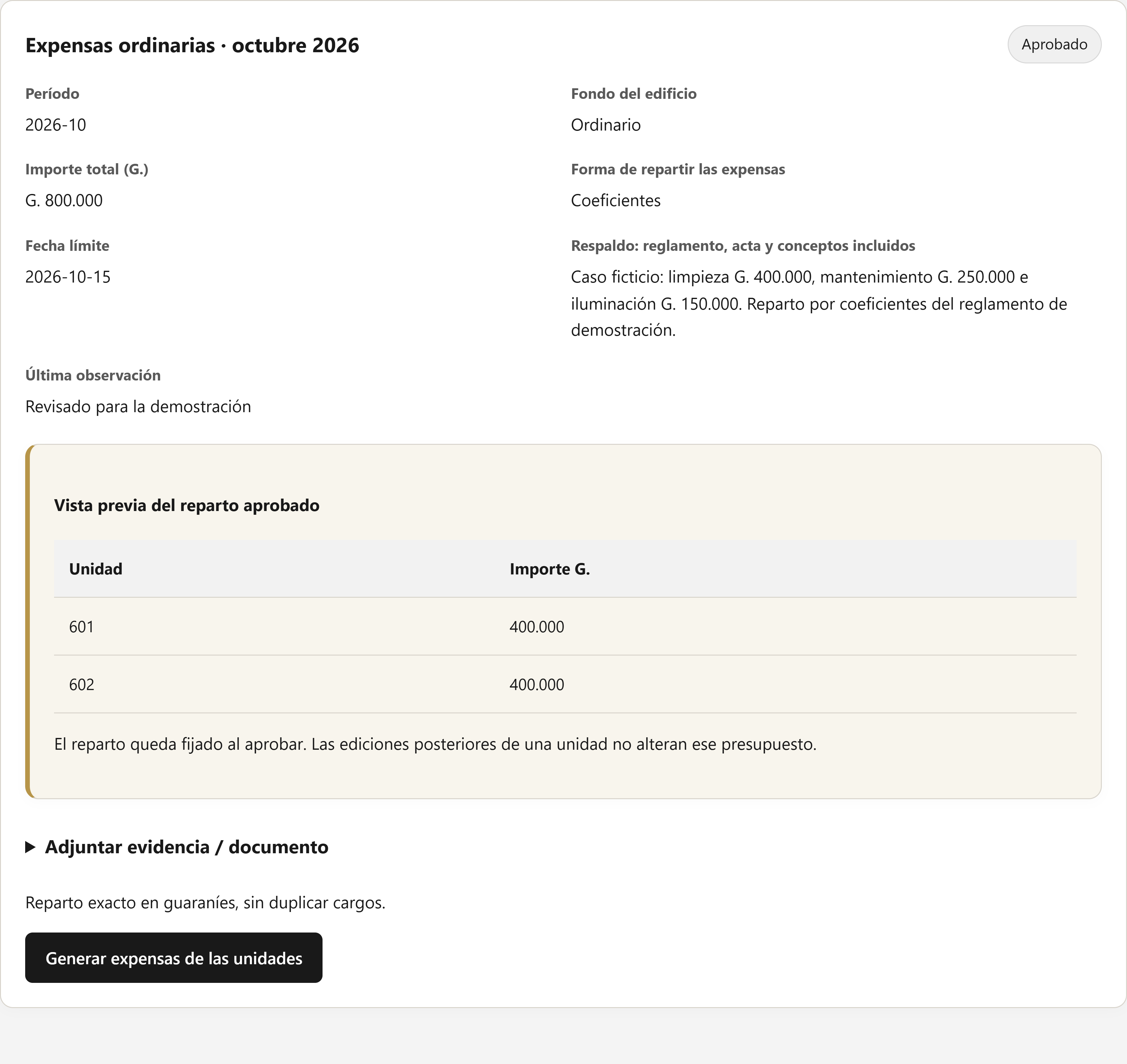Click the Importe G. column header

tap(549, 569)
